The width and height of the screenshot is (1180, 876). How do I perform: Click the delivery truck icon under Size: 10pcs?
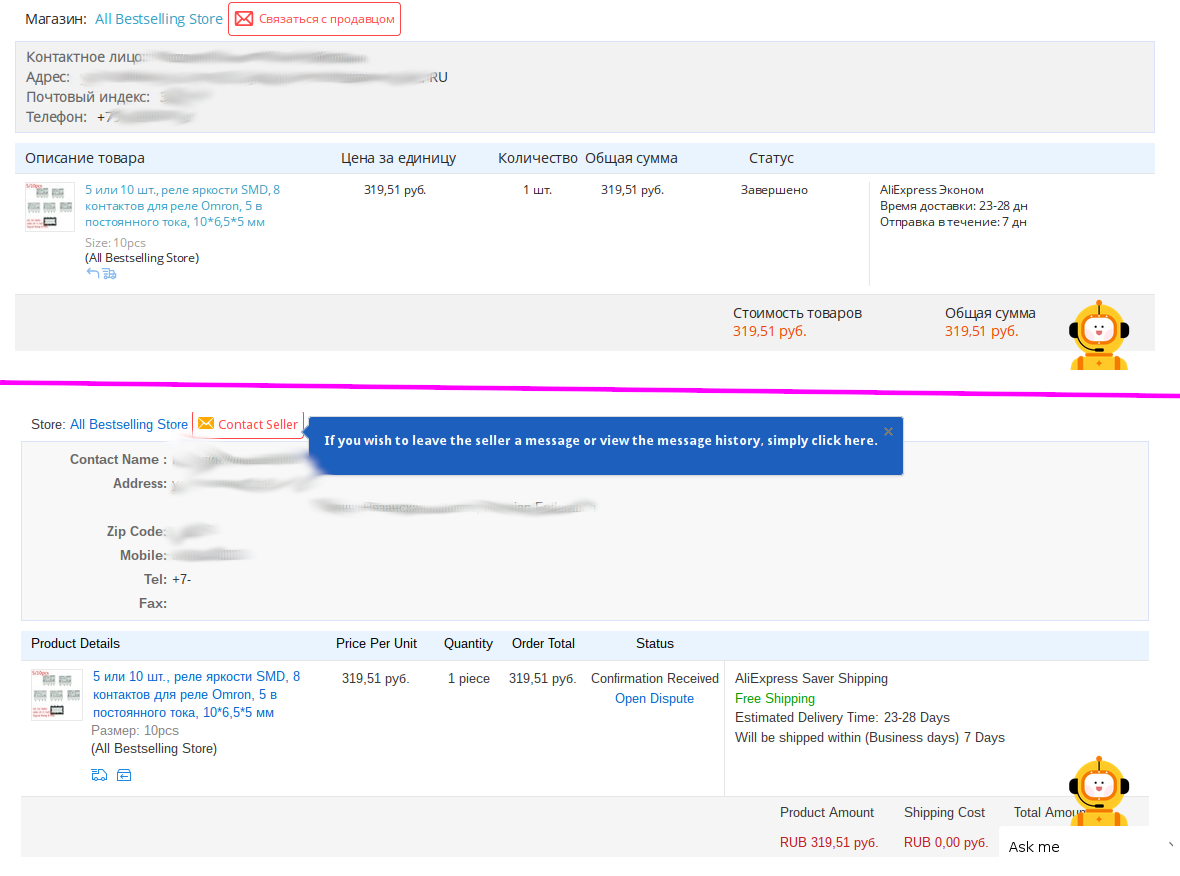[110, 273]
